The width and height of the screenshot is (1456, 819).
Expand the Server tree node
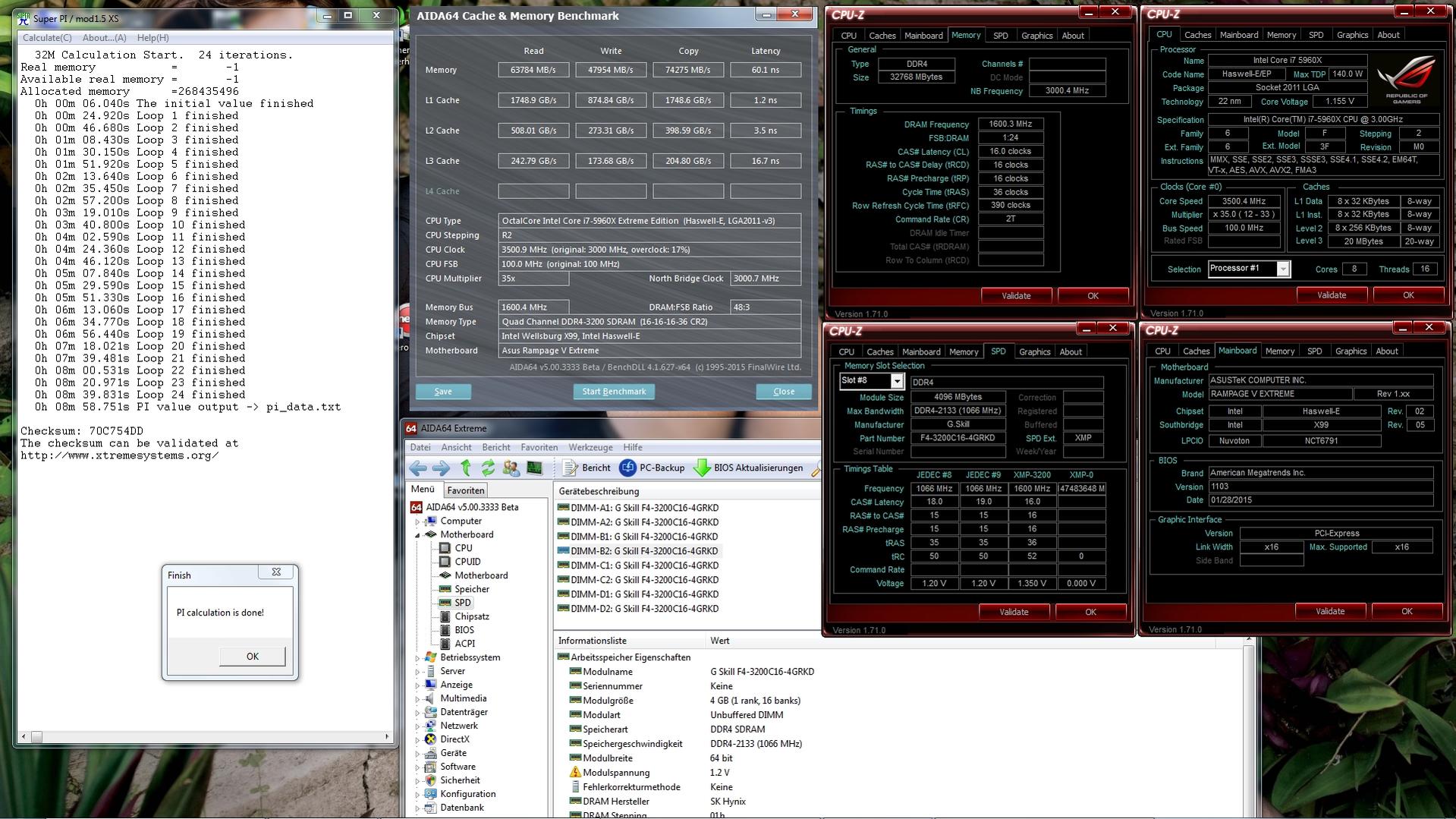417,672
